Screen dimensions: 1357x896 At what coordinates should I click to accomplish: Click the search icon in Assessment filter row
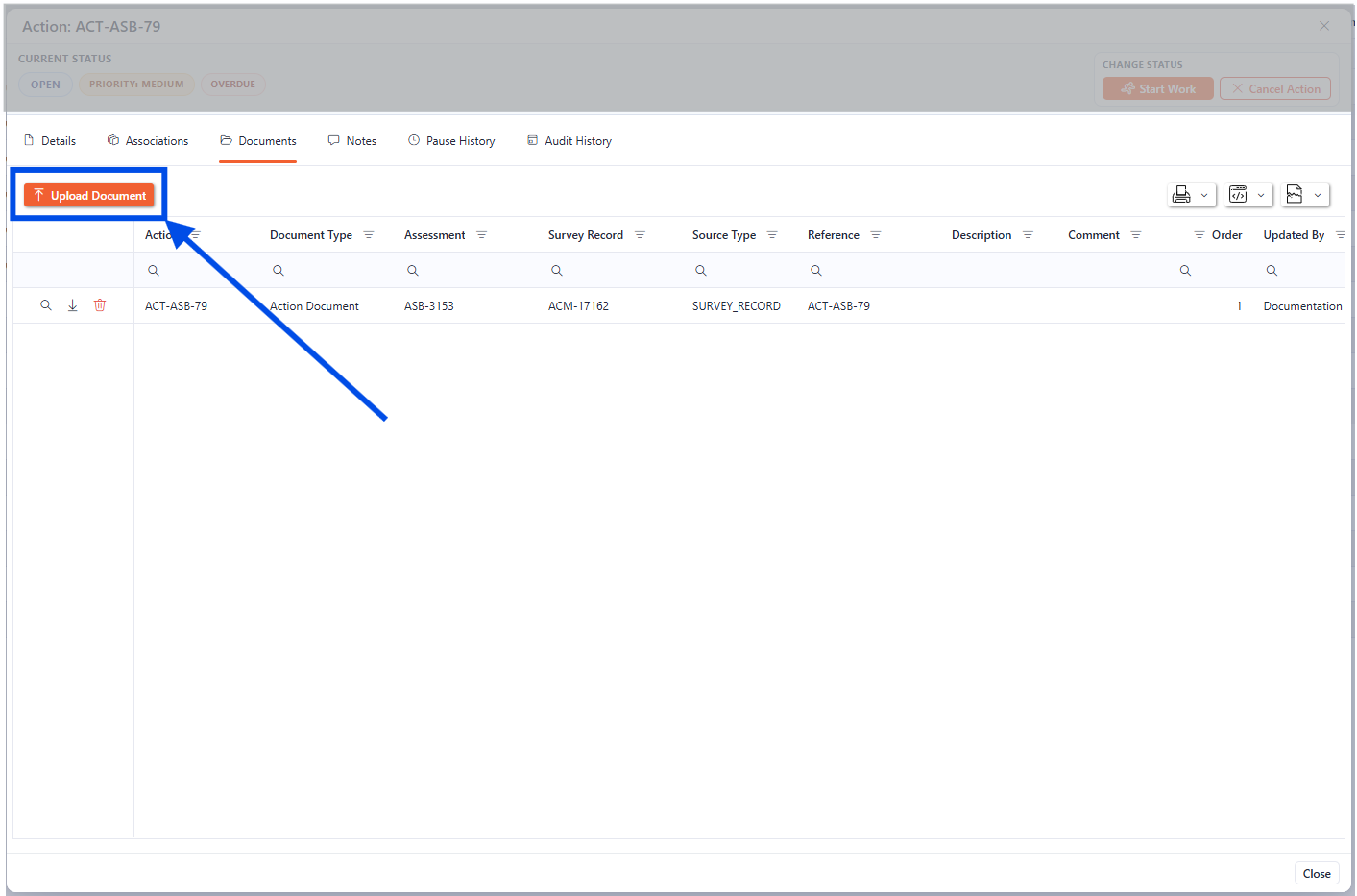tap(413, 270)
